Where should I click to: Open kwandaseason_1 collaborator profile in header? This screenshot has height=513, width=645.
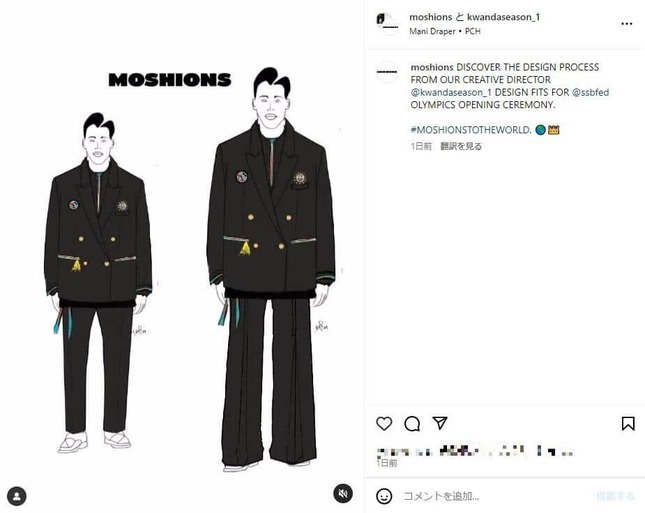[x=503, y=17]
